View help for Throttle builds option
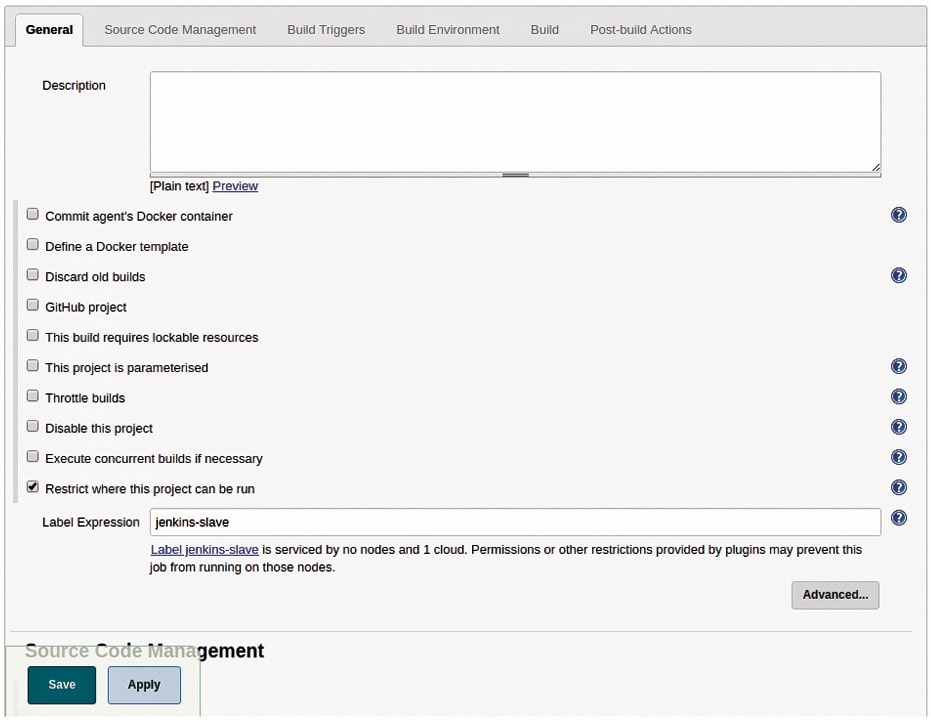The image size is (931, 723). coord(898,397)
